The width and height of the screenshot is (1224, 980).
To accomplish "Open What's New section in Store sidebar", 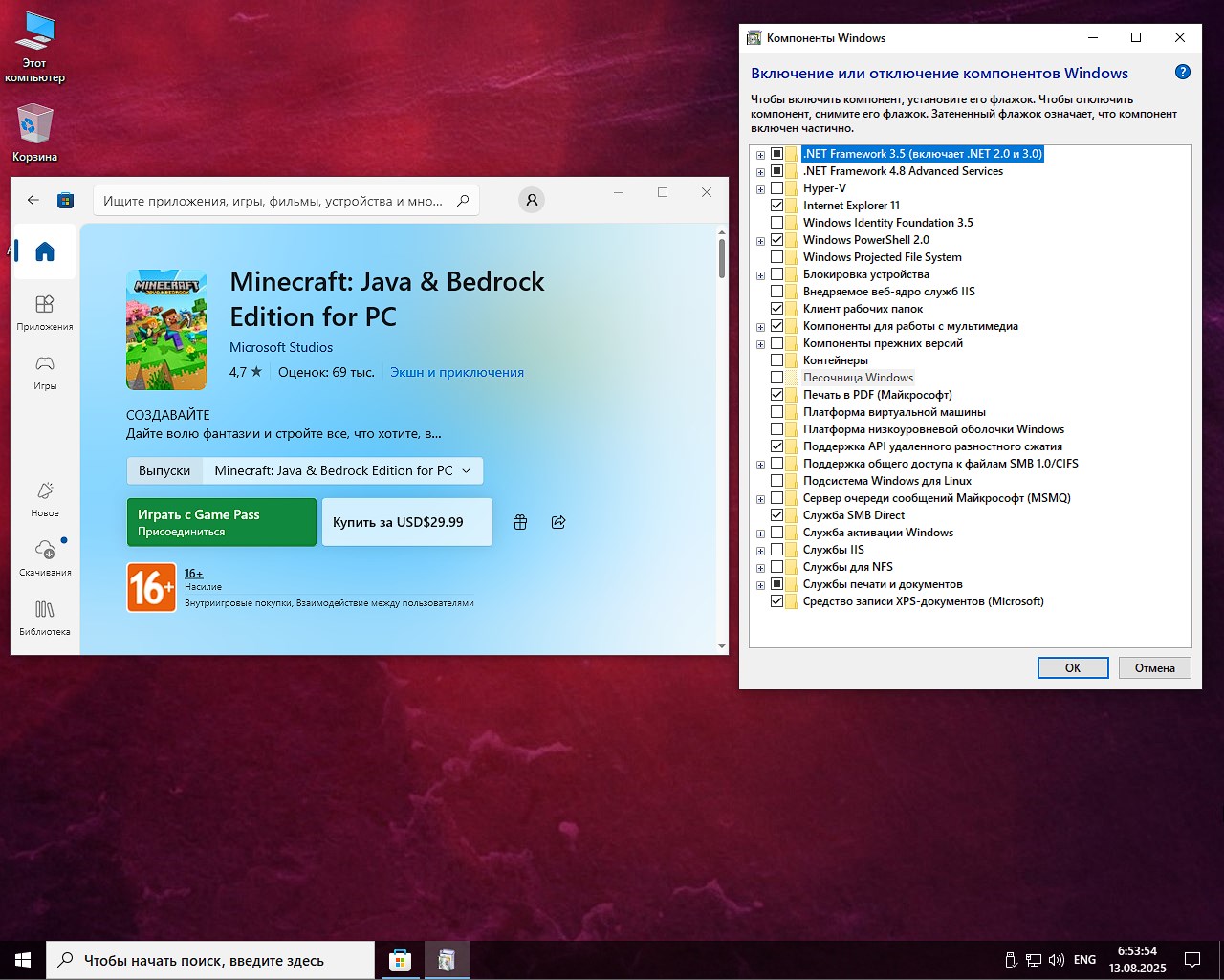I will 45,499.
